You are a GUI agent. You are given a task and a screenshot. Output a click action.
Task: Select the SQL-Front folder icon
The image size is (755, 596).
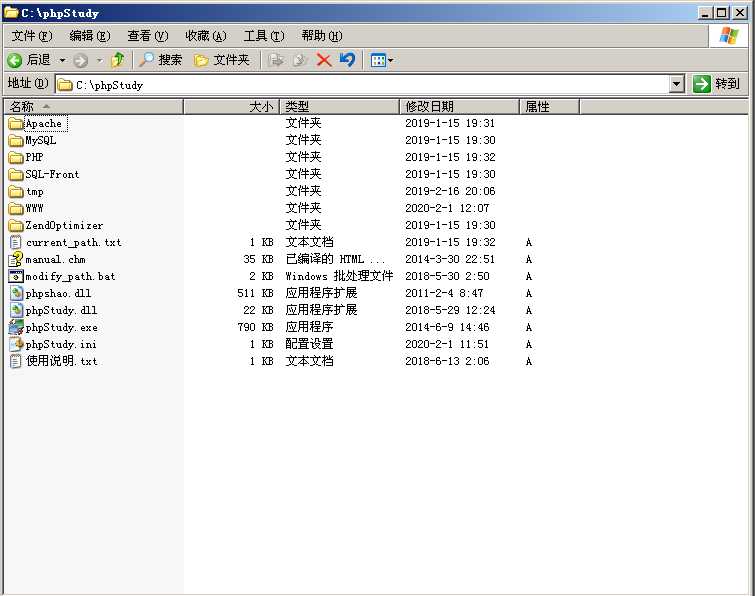pyautogui.click(x=16, y=174)
